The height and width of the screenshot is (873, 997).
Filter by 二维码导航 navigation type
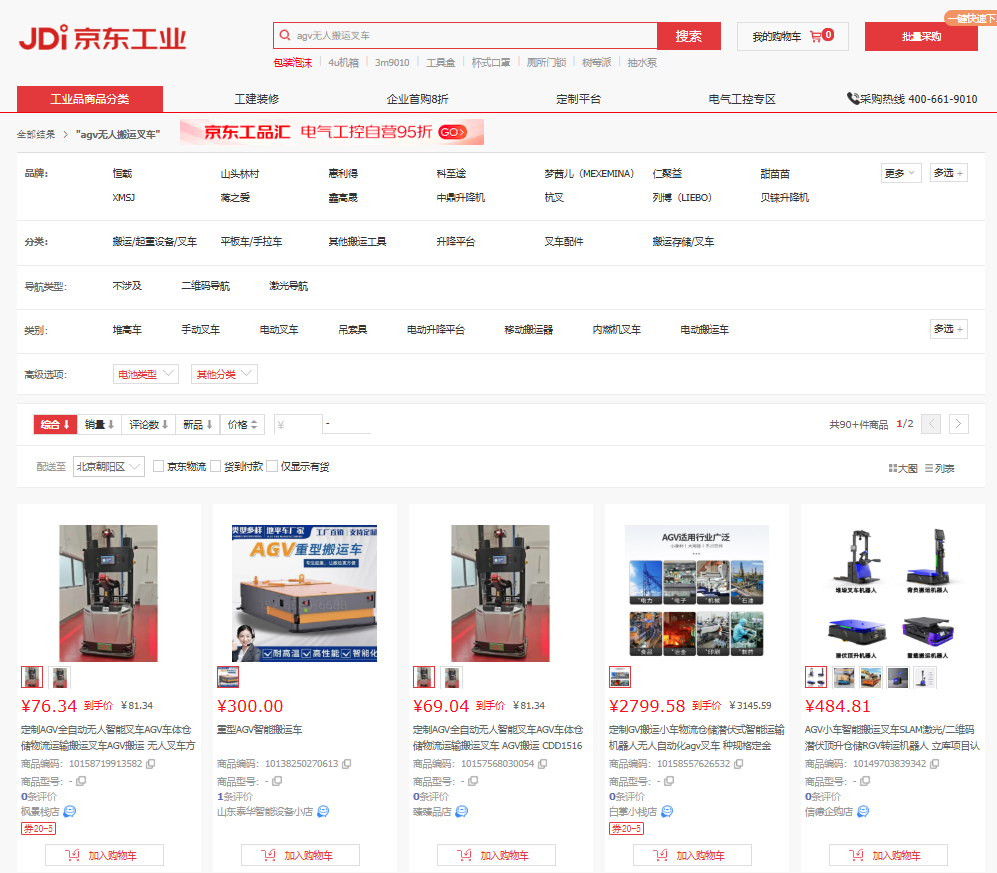205,286
